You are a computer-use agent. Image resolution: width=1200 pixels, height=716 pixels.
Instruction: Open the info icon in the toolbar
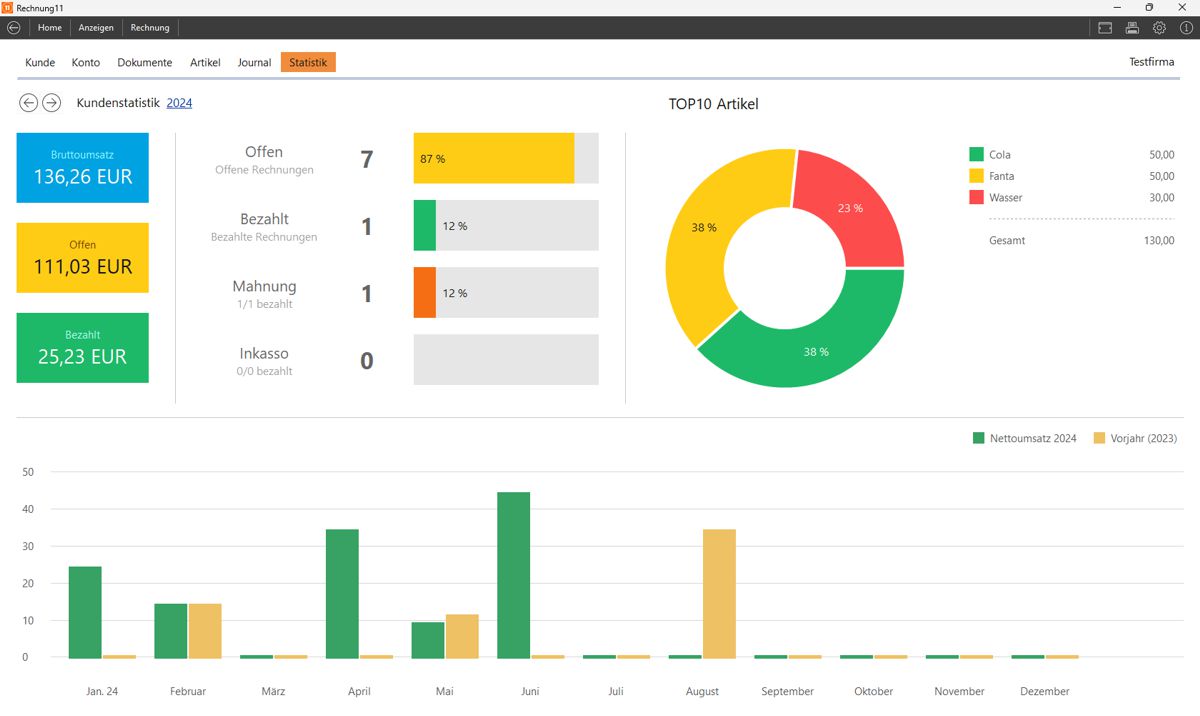[1186, 28]
